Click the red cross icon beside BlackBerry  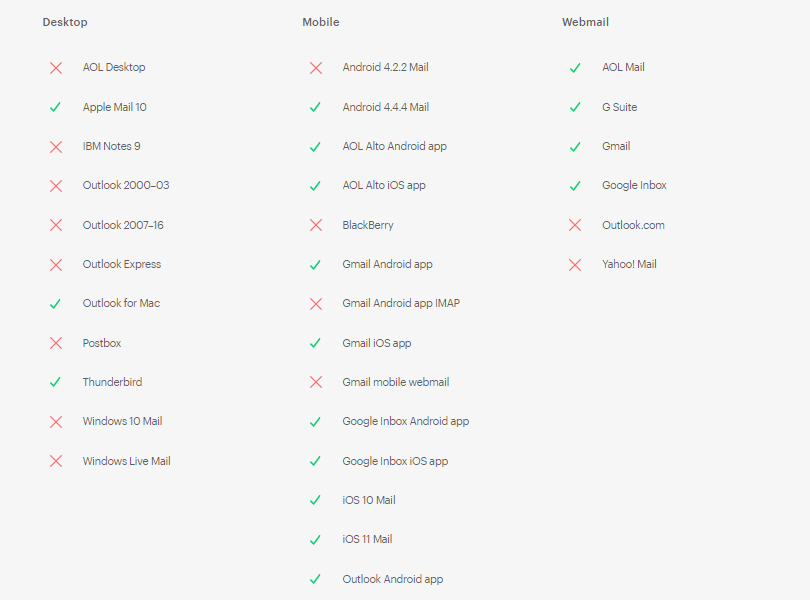(x=316, y=225)
